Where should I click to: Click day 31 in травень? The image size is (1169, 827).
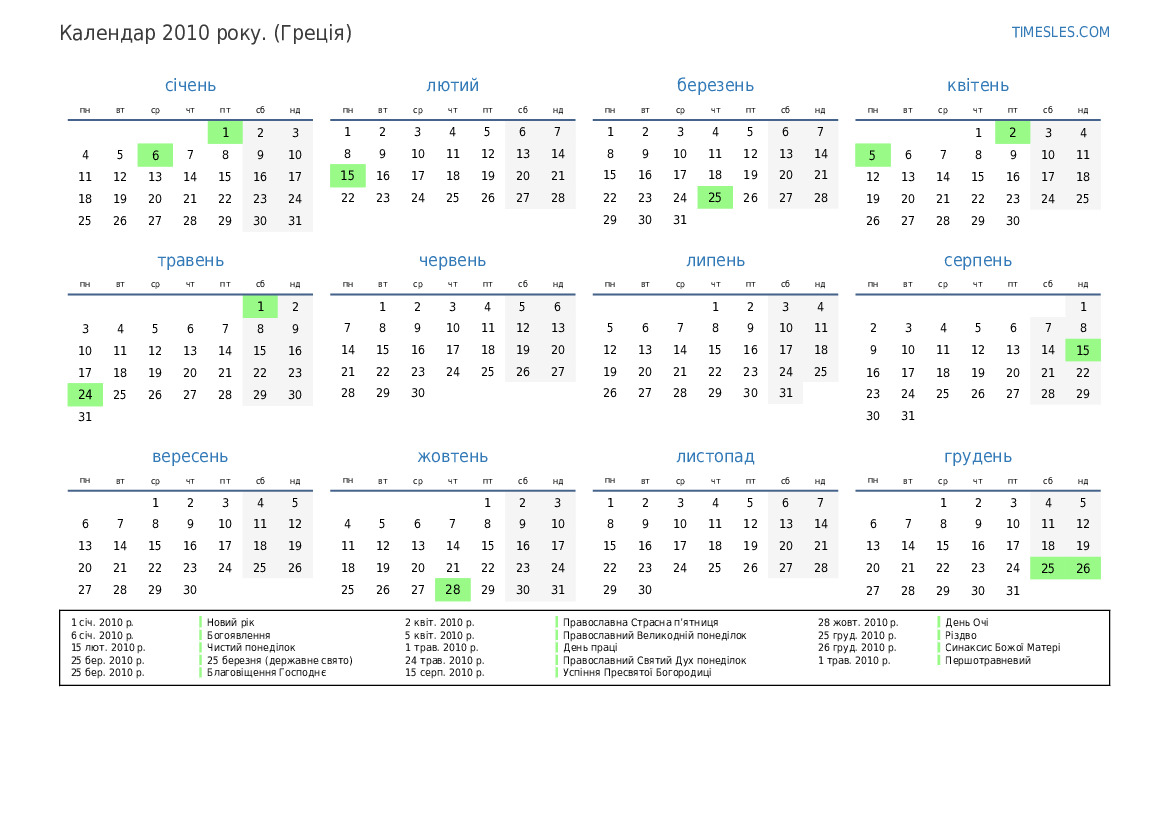click(x=85, y=417)
